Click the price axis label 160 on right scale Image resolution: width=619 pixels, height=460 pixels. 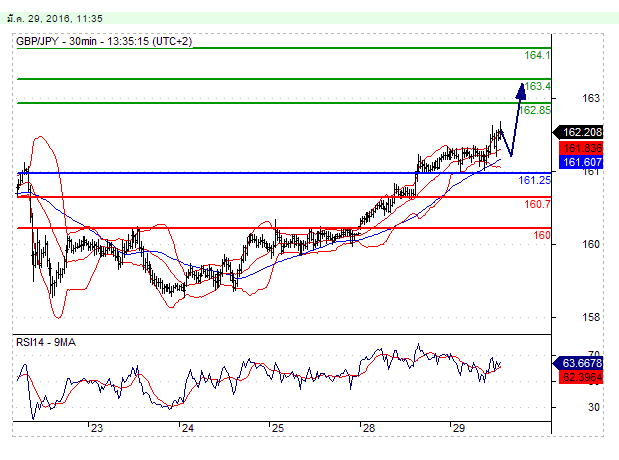click(591, 244)
